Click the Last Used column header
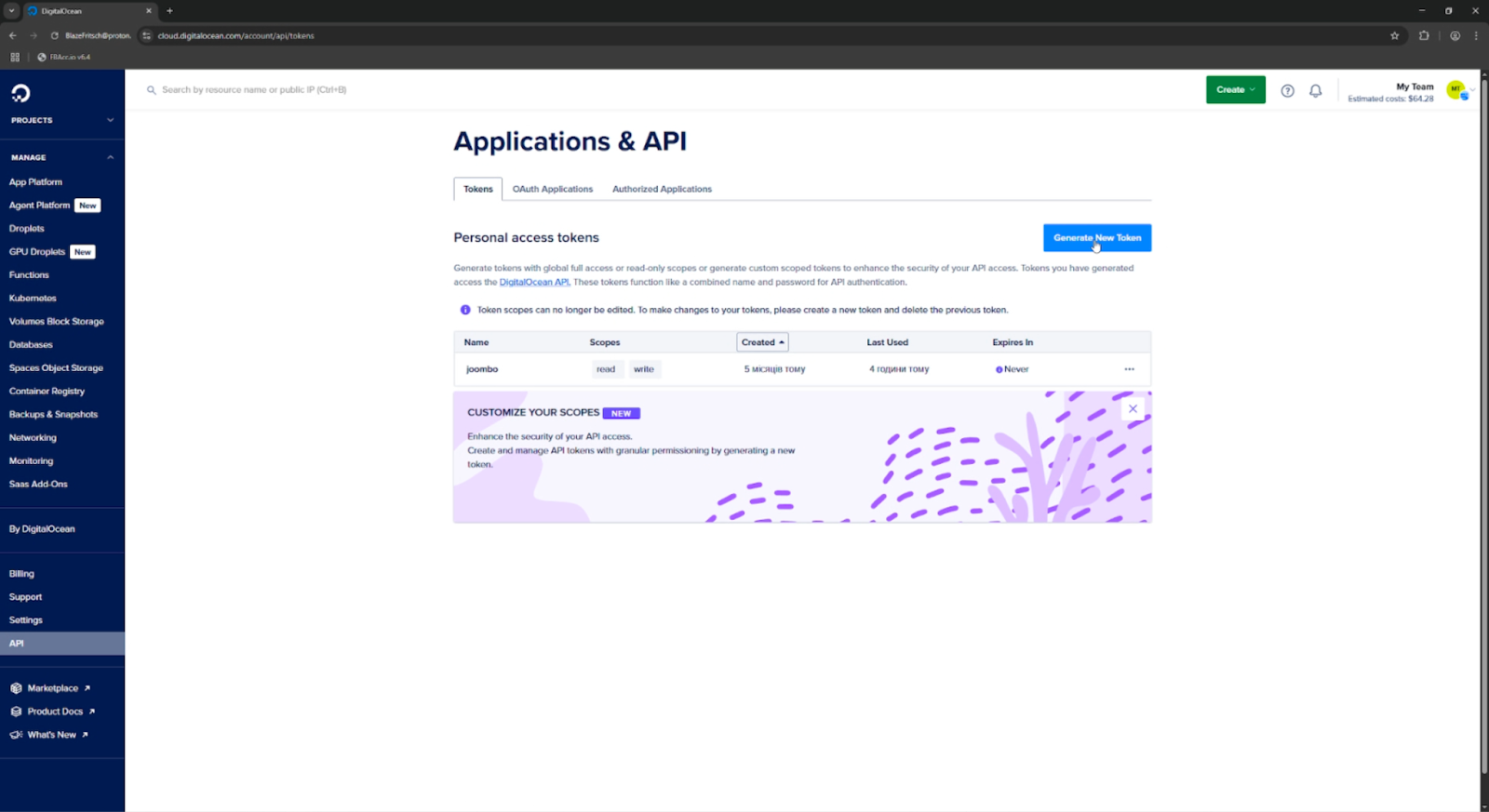The image size is (1489, 812). point(887,342)
